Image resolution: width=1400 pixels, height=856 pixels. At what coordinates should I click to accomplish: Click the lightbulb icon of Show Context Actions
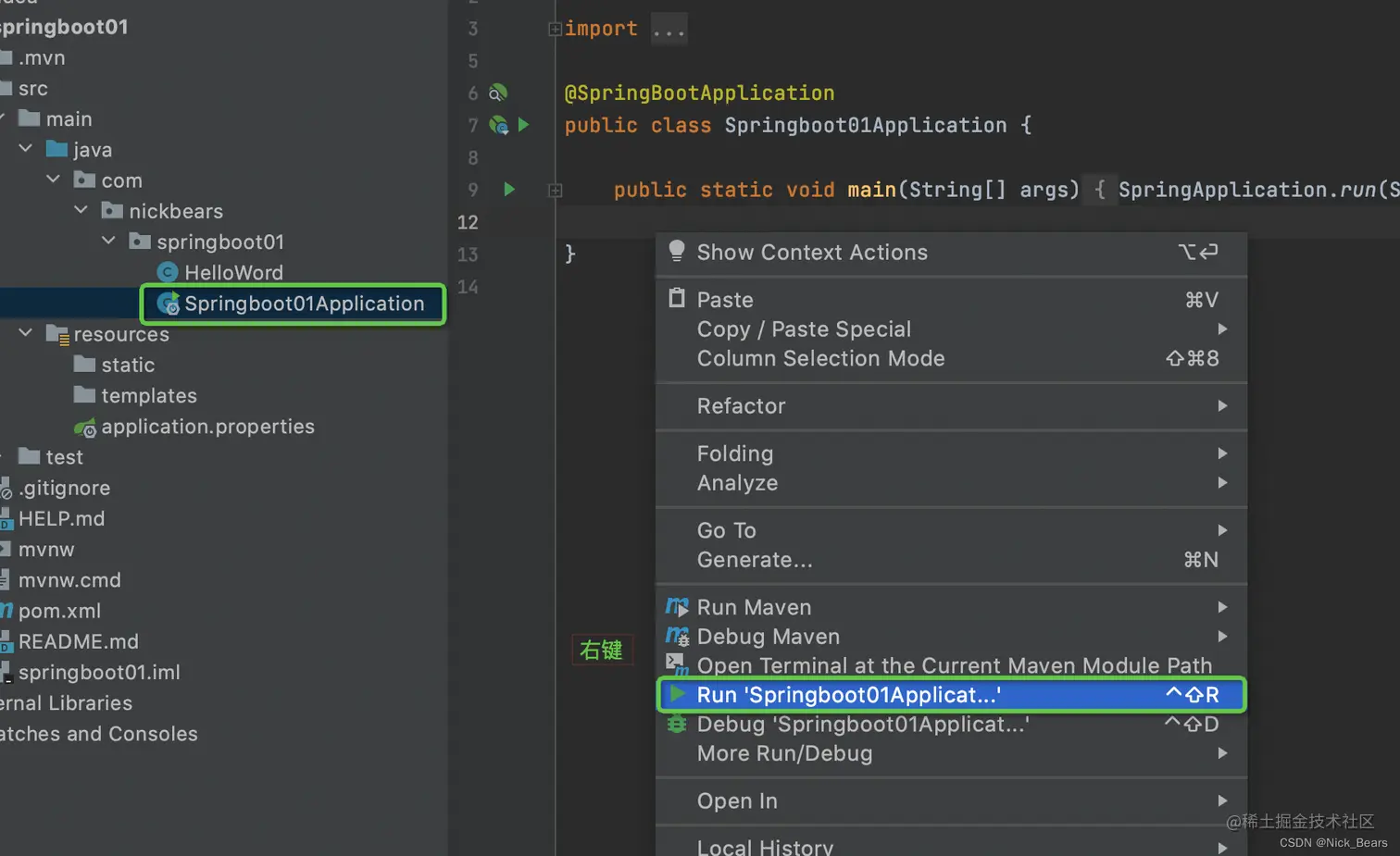[677, 252]
